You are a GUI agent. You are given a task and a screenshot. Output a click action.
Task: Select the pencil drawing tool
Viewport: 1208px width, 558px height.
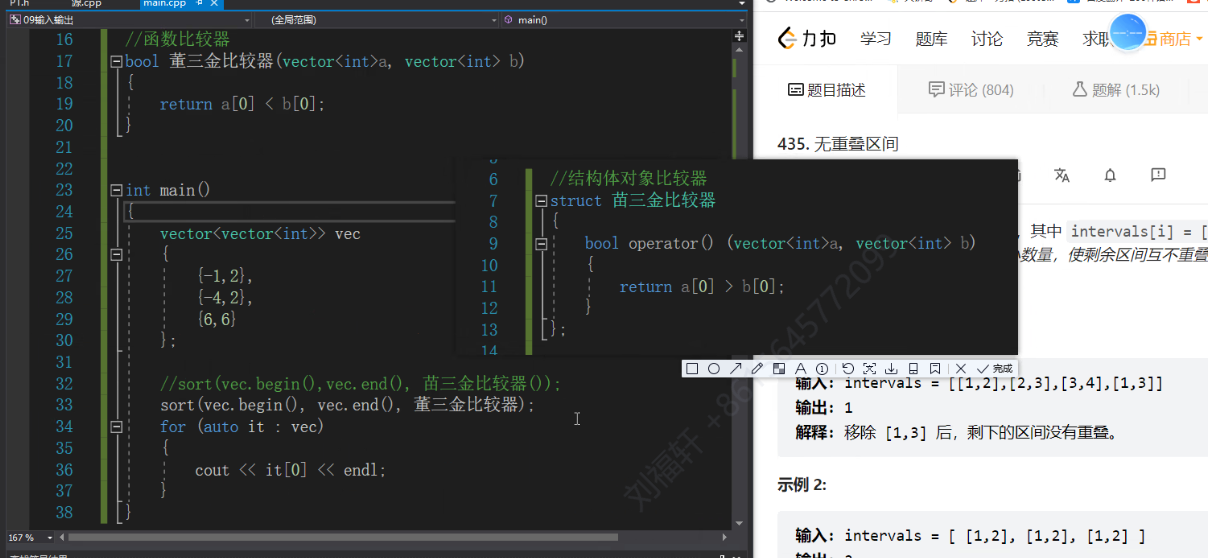click(x=757, y=369)
